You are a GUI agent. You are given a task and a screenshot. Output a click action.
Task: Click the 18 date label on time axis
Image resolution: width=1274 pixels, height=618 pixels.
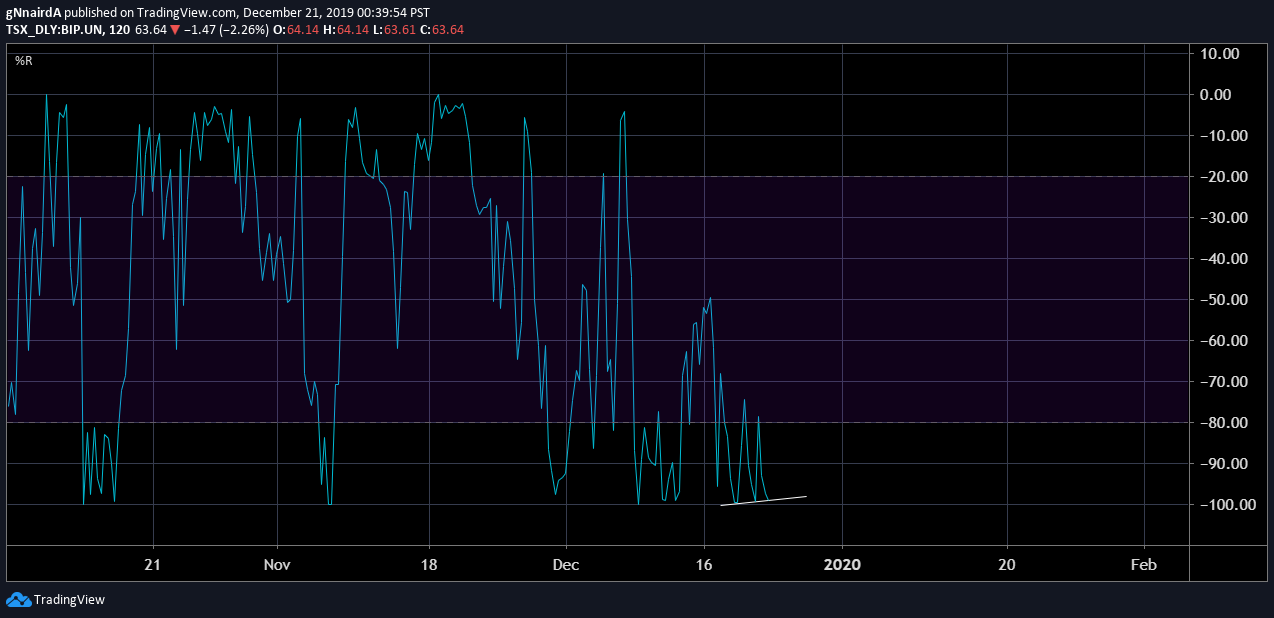(429, 564)
